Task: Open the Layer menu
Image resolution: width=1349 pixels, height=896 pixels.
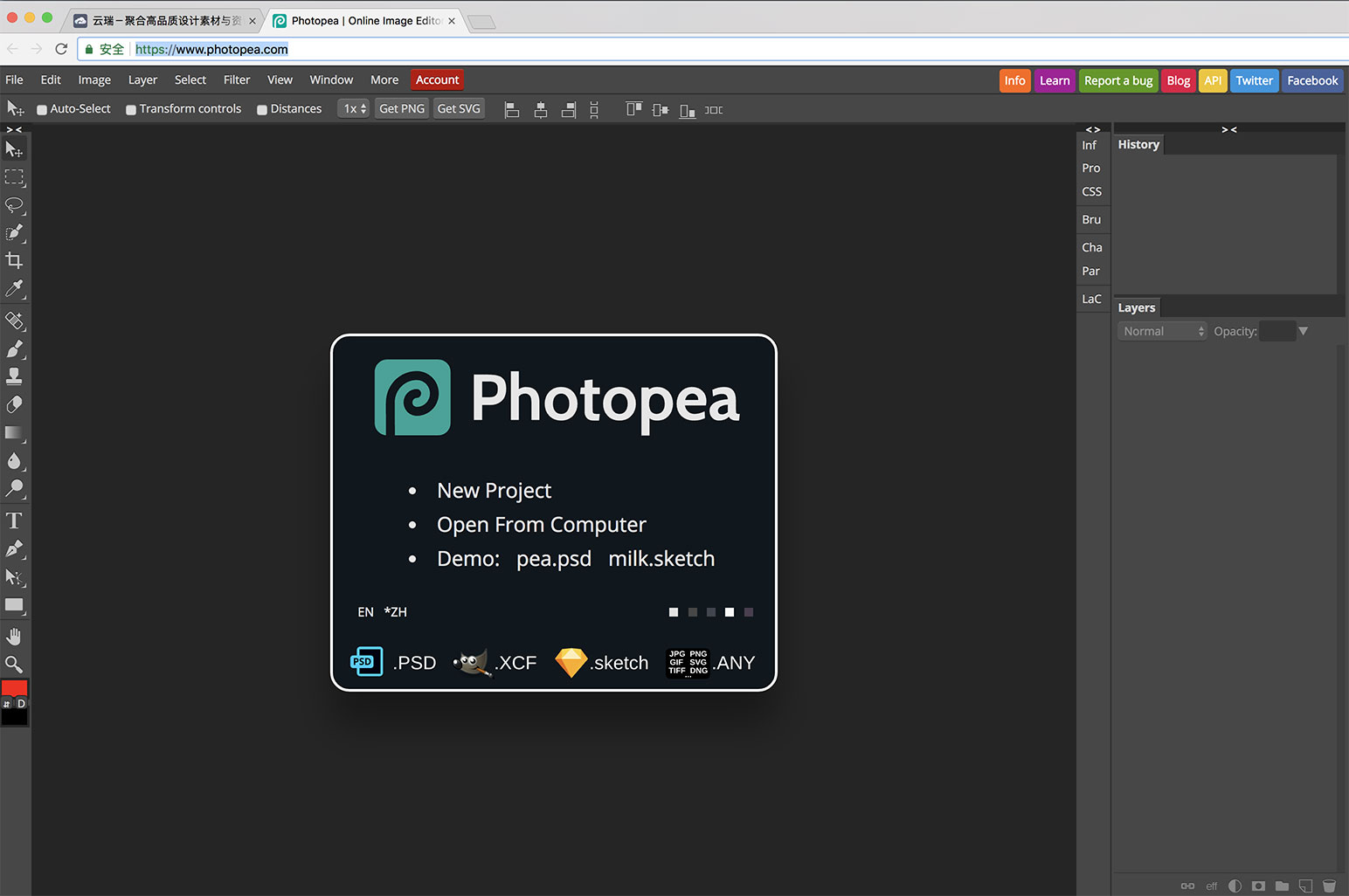Action: coord(142,79)
